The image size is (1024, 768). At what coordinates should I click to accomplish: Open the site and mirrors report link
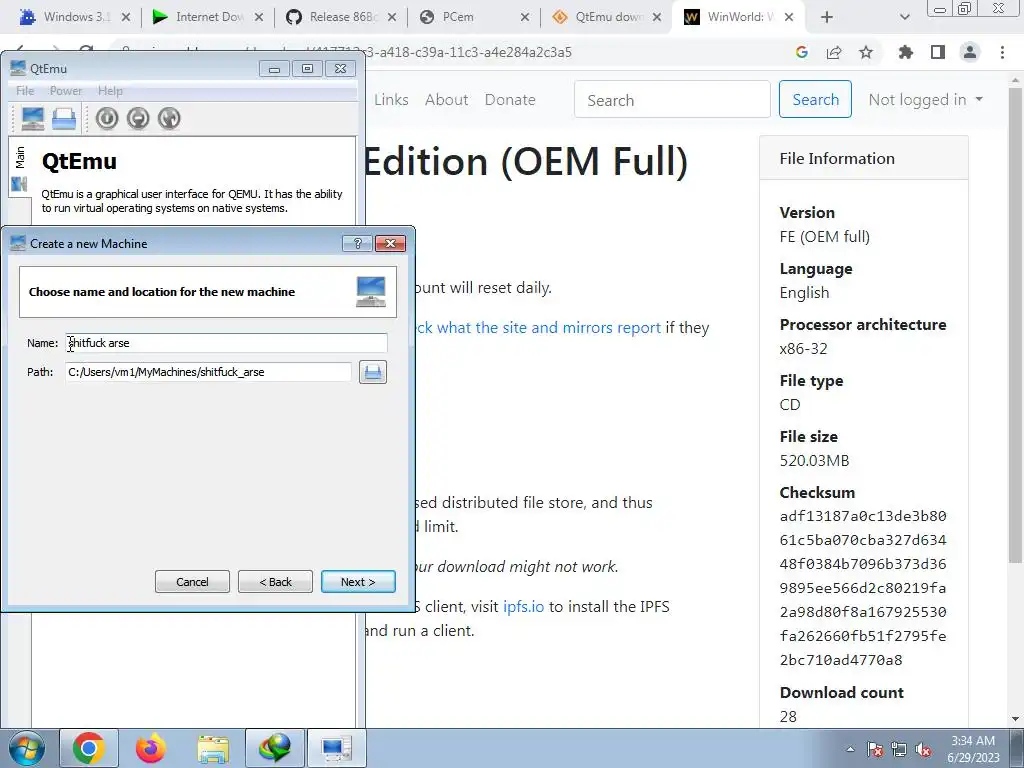[x=537, y=328]
